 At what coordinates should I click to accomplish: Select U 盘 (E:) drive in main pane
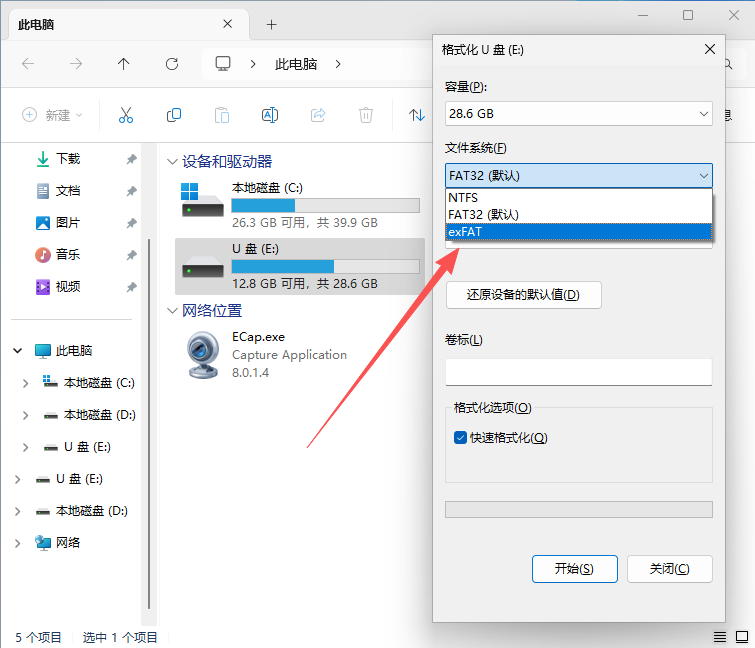pos(300,266)
